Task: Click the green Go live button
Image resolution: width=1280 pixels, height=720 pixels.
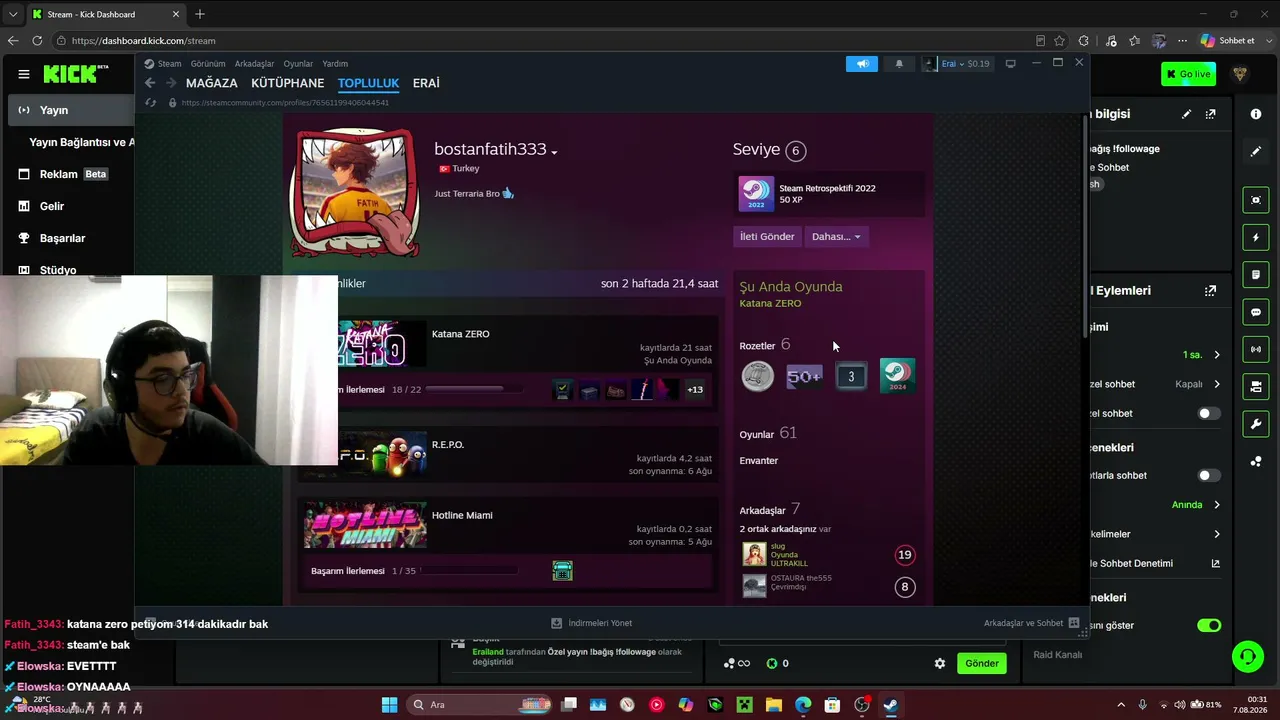Action: click(1188, 74)
